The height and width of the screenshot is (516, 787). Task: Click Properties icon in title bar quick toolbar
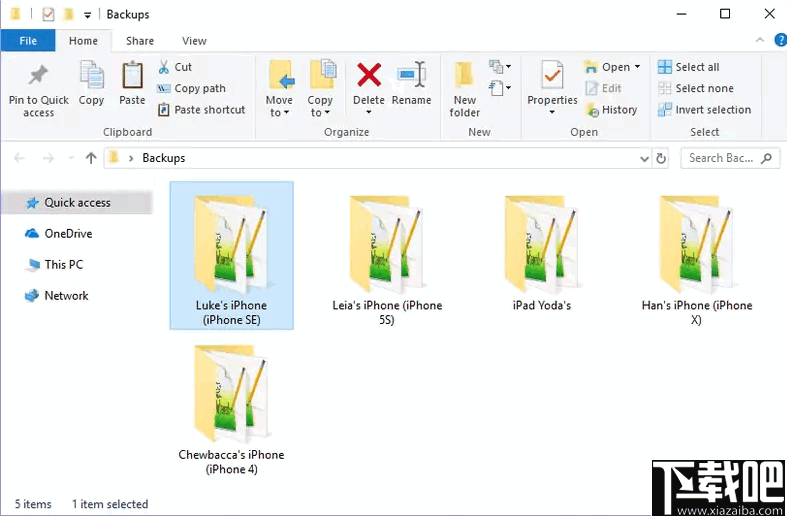point(48,14)
